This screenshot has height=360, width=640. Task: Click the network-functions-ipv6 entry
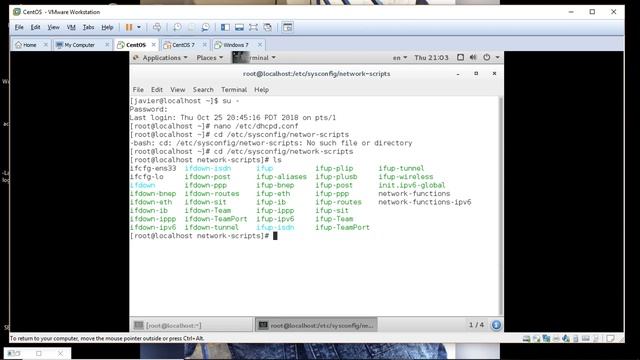click(424, 202)
